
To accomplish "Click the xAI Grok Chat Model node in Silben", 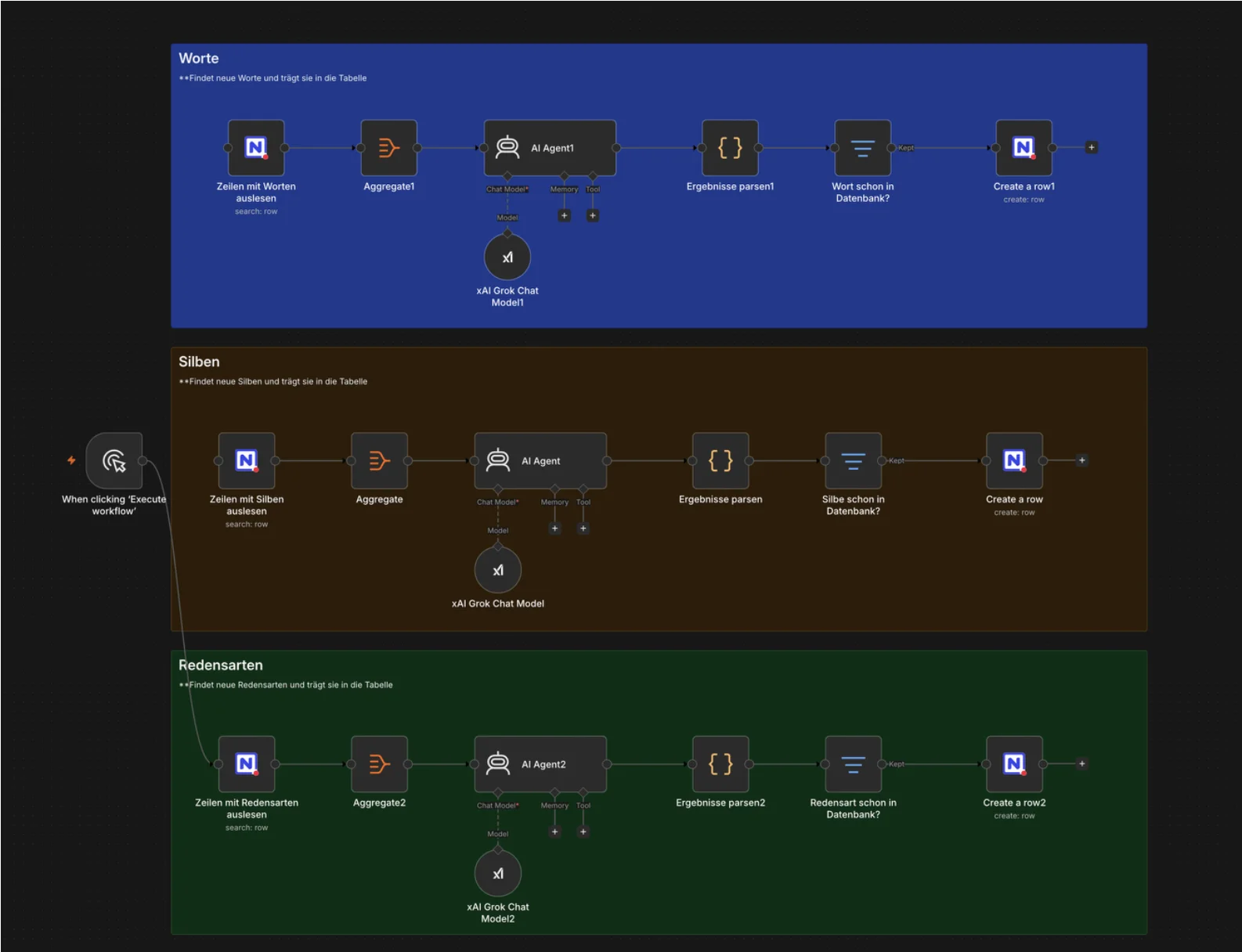I will (498, 570).
